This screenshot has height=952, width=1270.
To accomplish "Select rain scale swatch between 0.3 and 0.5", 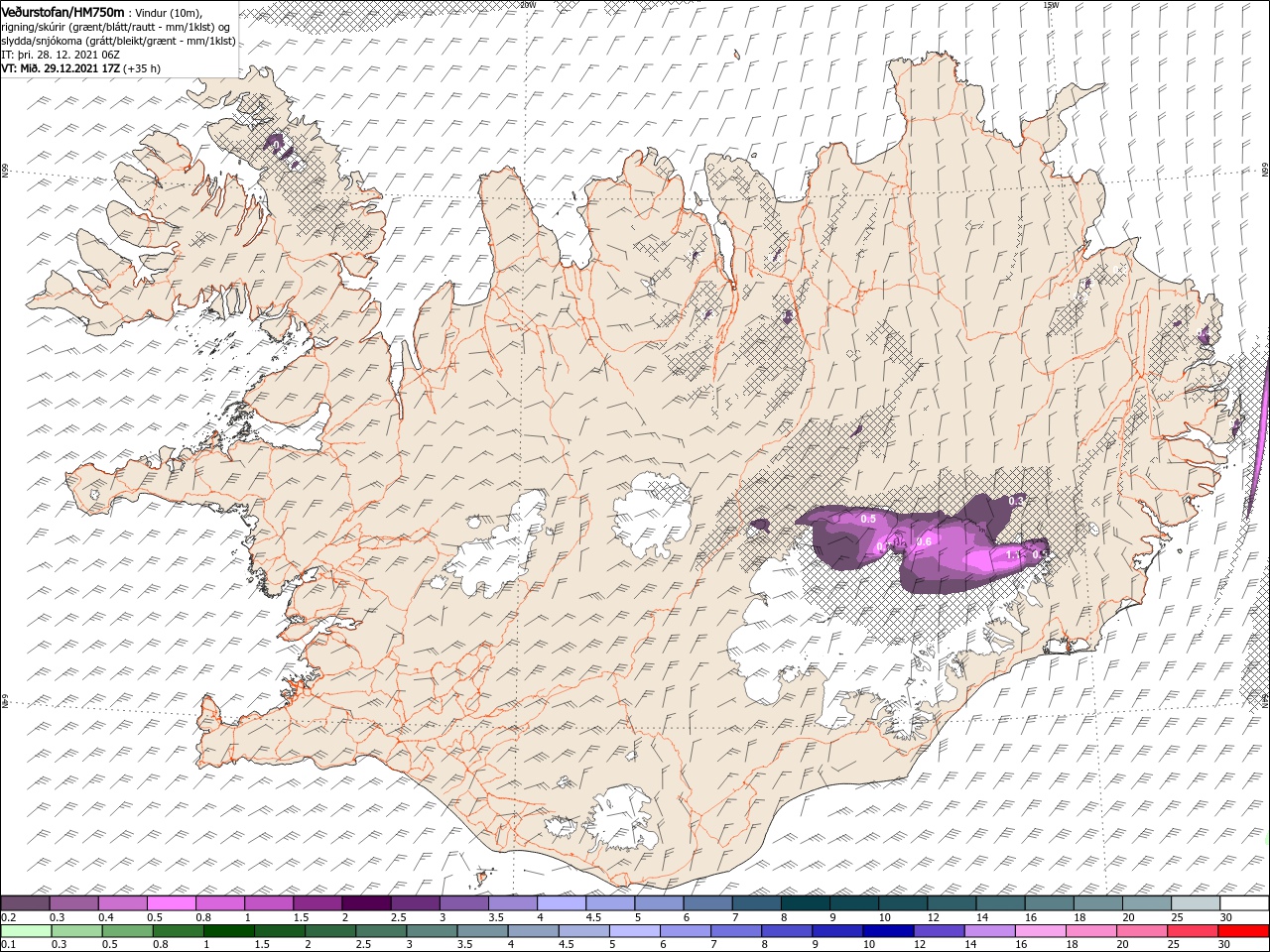I will click(x=77, y=930).
